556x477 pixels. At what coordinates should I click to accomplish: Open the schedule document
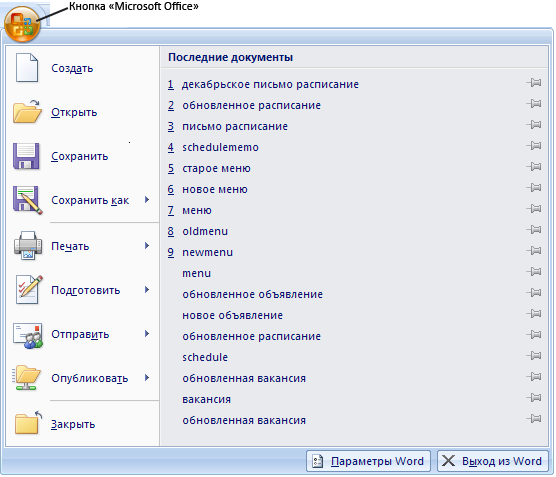point(205,357)
